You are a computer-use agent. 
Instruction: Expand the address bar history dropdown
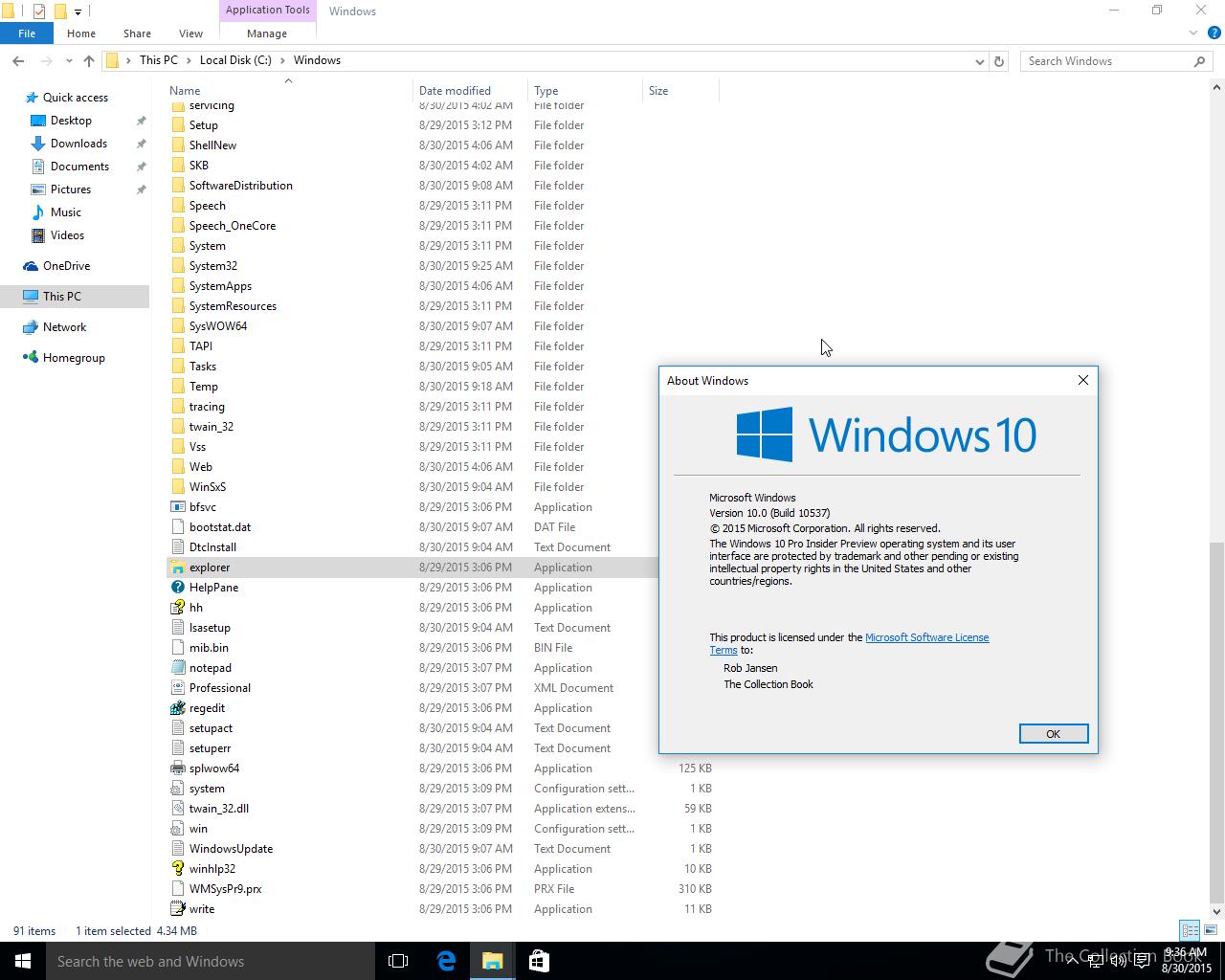pos(979,61)
